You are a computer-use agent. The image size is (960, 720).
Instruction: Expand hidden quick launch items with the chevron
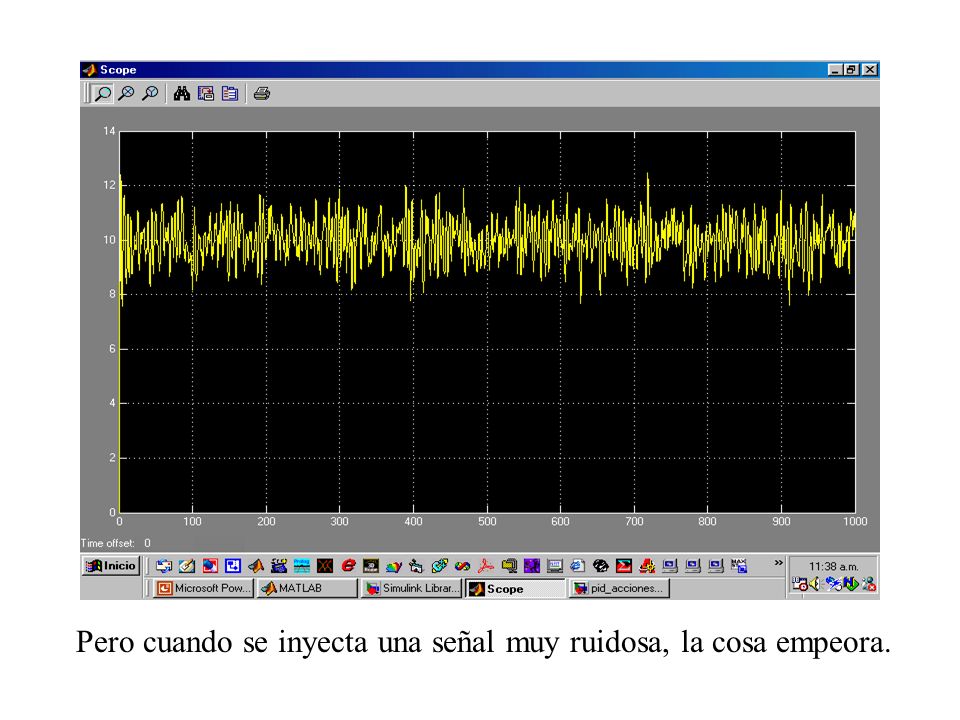[x=778, y=563]
